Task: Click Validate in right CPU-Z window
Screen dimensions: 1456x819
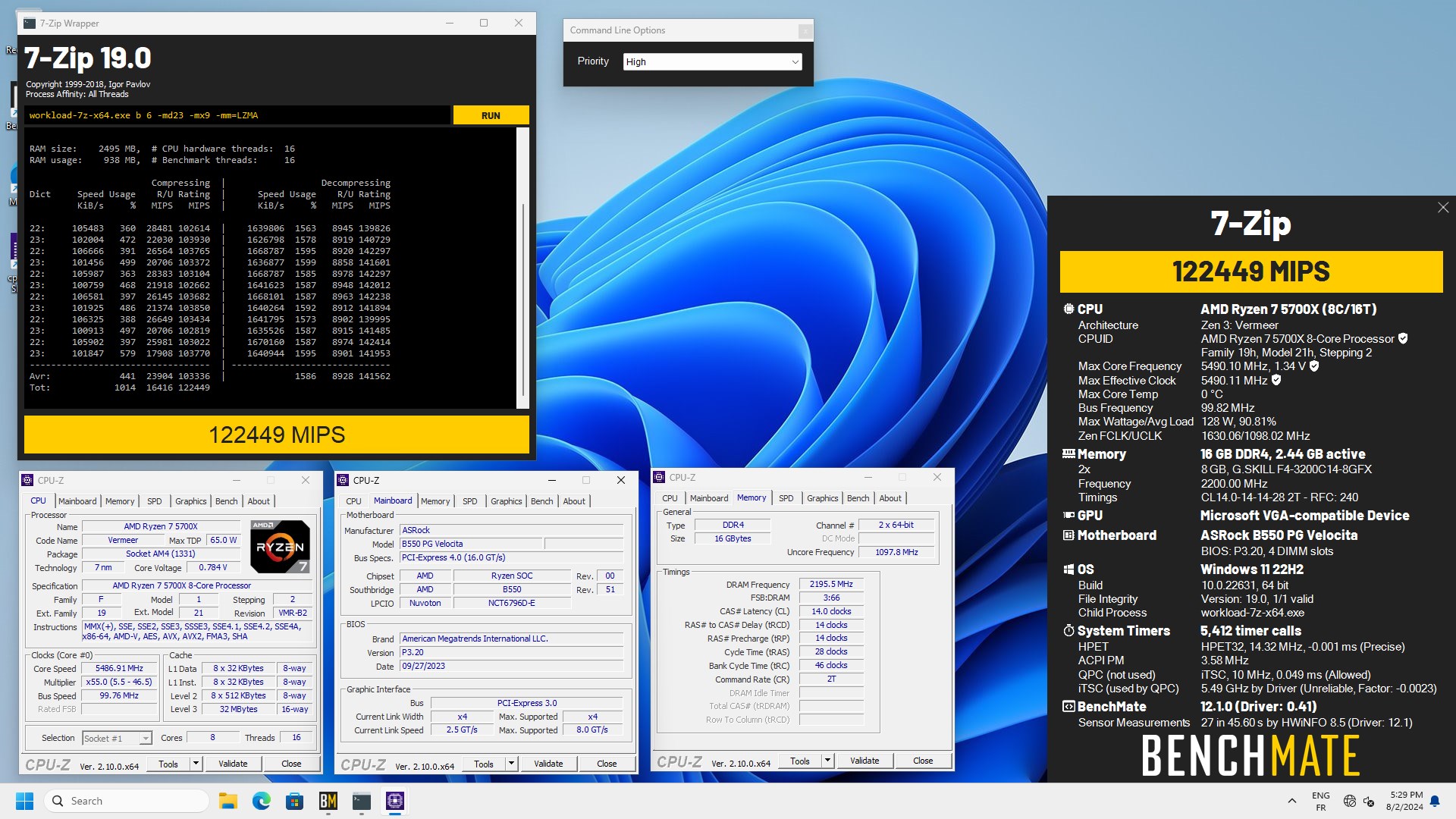Action: [x=864, y=761]
